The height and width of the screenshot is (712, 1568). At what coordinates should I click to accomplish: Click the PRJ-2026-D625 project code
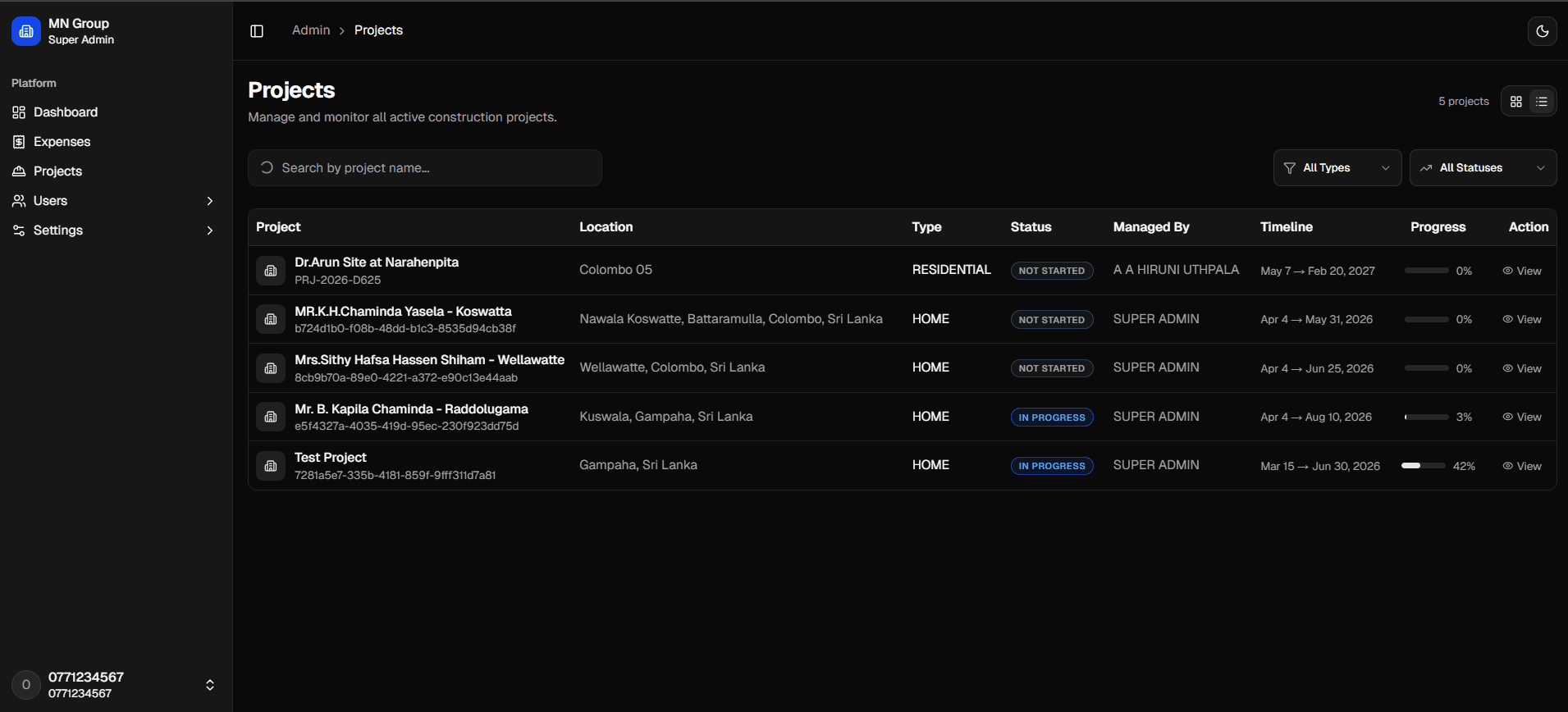[x=338, y=281]
